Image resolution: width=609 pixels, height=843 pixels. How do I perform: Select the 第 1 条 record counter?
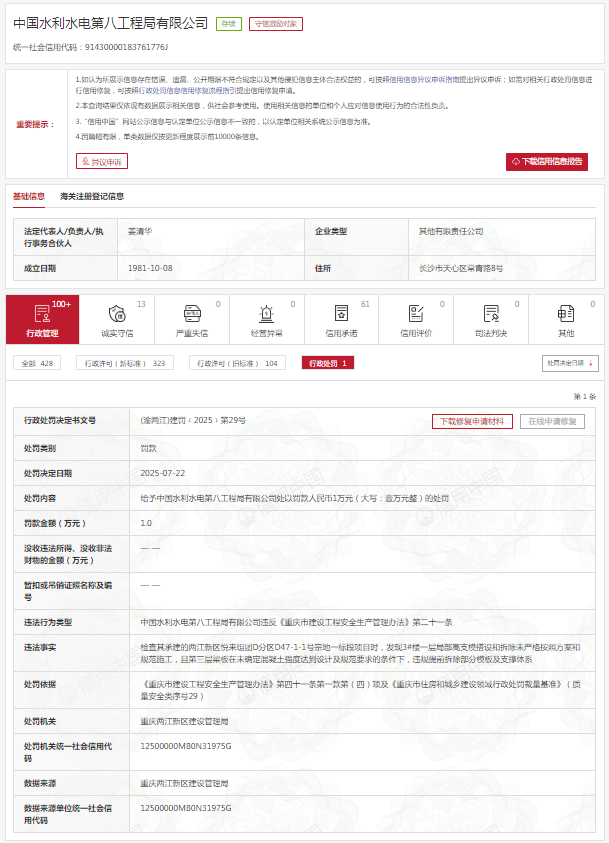(584, 396)
